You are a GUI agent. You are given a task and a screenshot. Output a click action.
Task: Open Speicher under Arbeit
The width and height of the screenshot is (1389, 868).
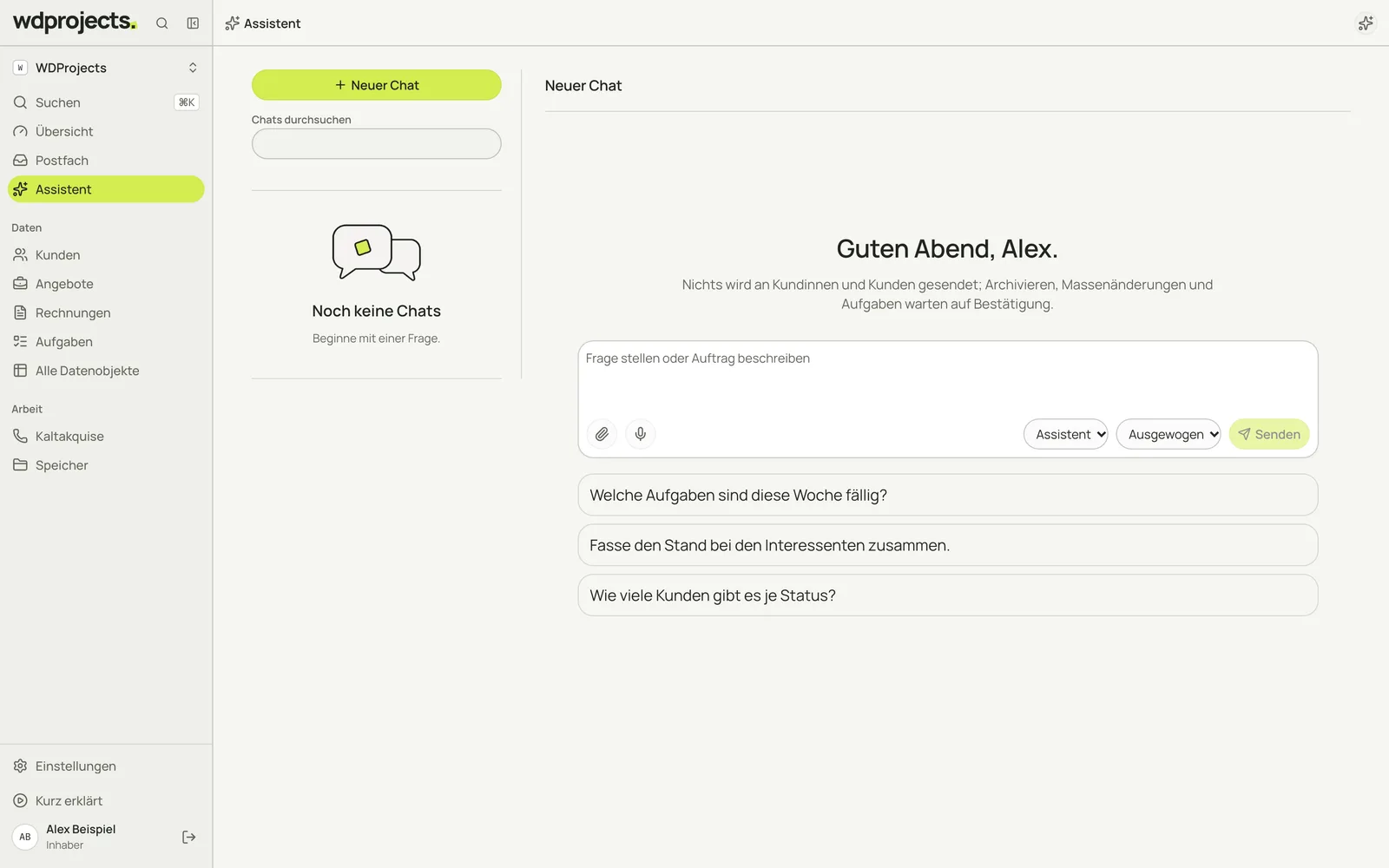click(x=106, y=465)
